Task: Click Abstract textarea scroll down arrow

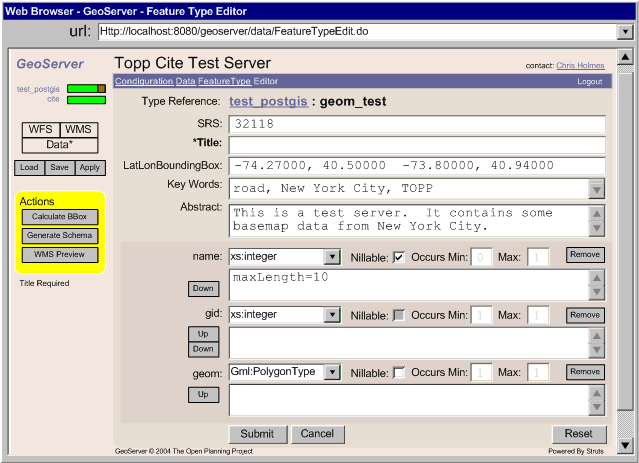Action: (597, 228)
